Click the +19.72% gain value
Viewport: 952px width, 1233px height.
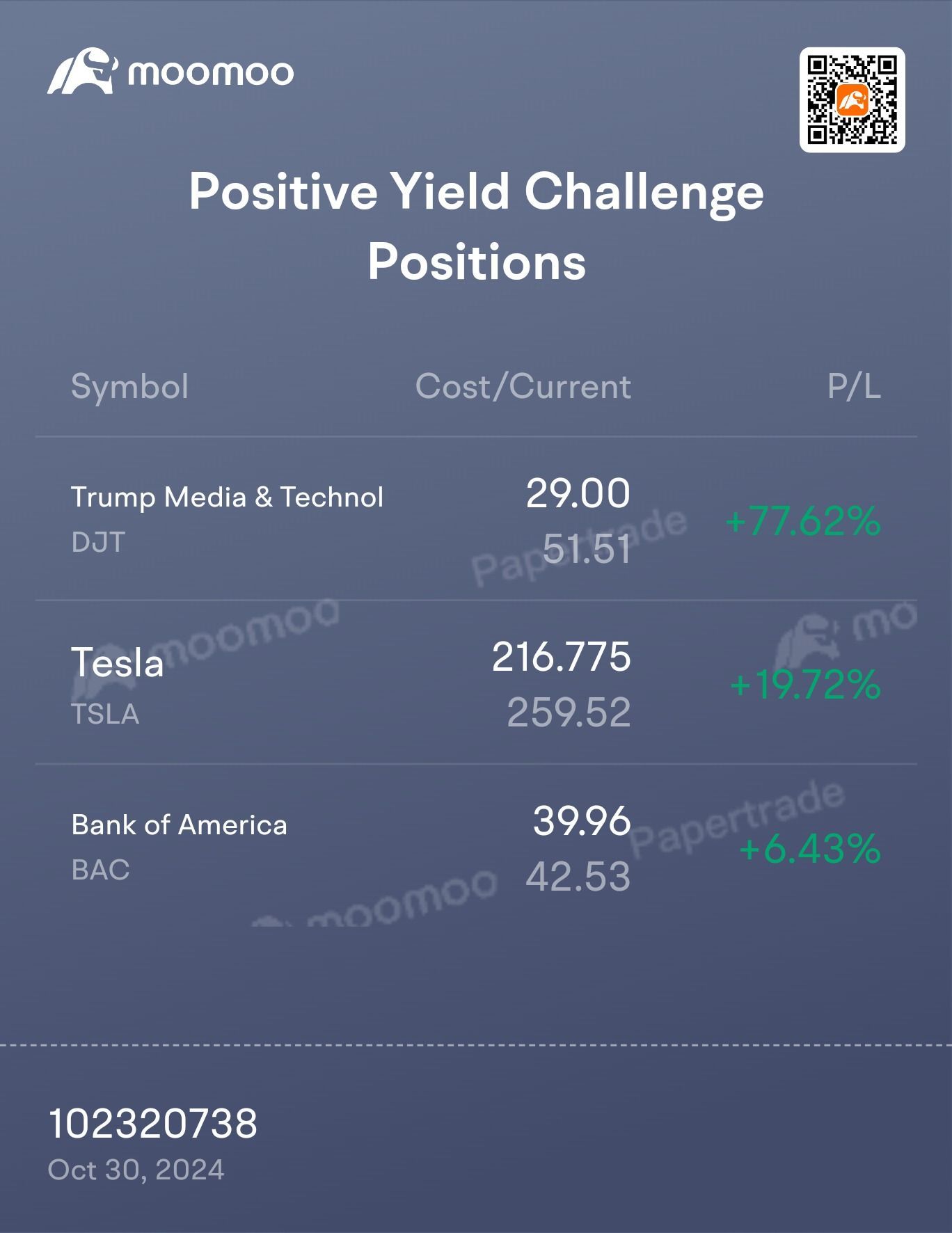coord(805,685)
